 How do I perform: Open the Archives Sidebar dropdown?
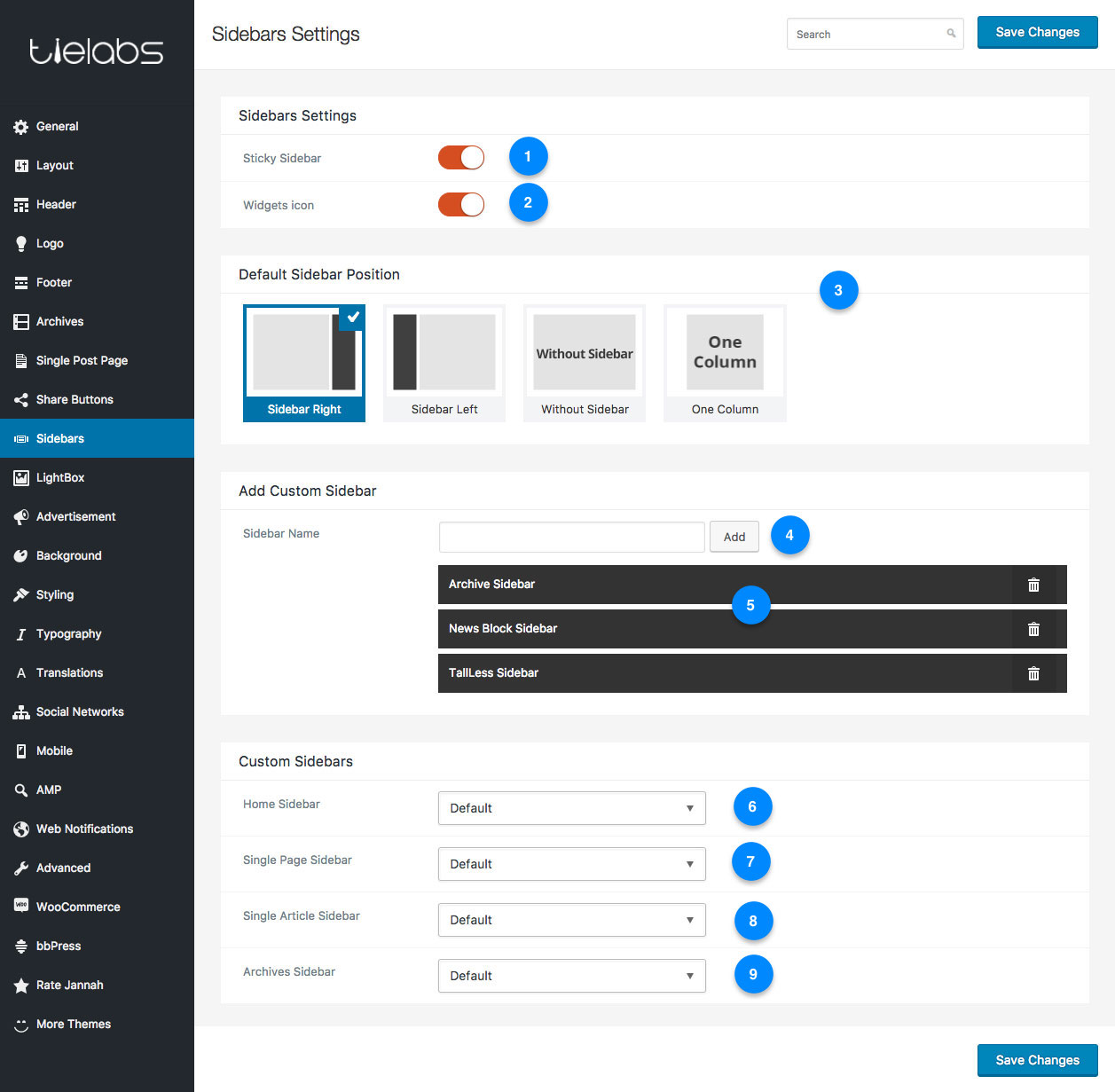click(572, 976)
